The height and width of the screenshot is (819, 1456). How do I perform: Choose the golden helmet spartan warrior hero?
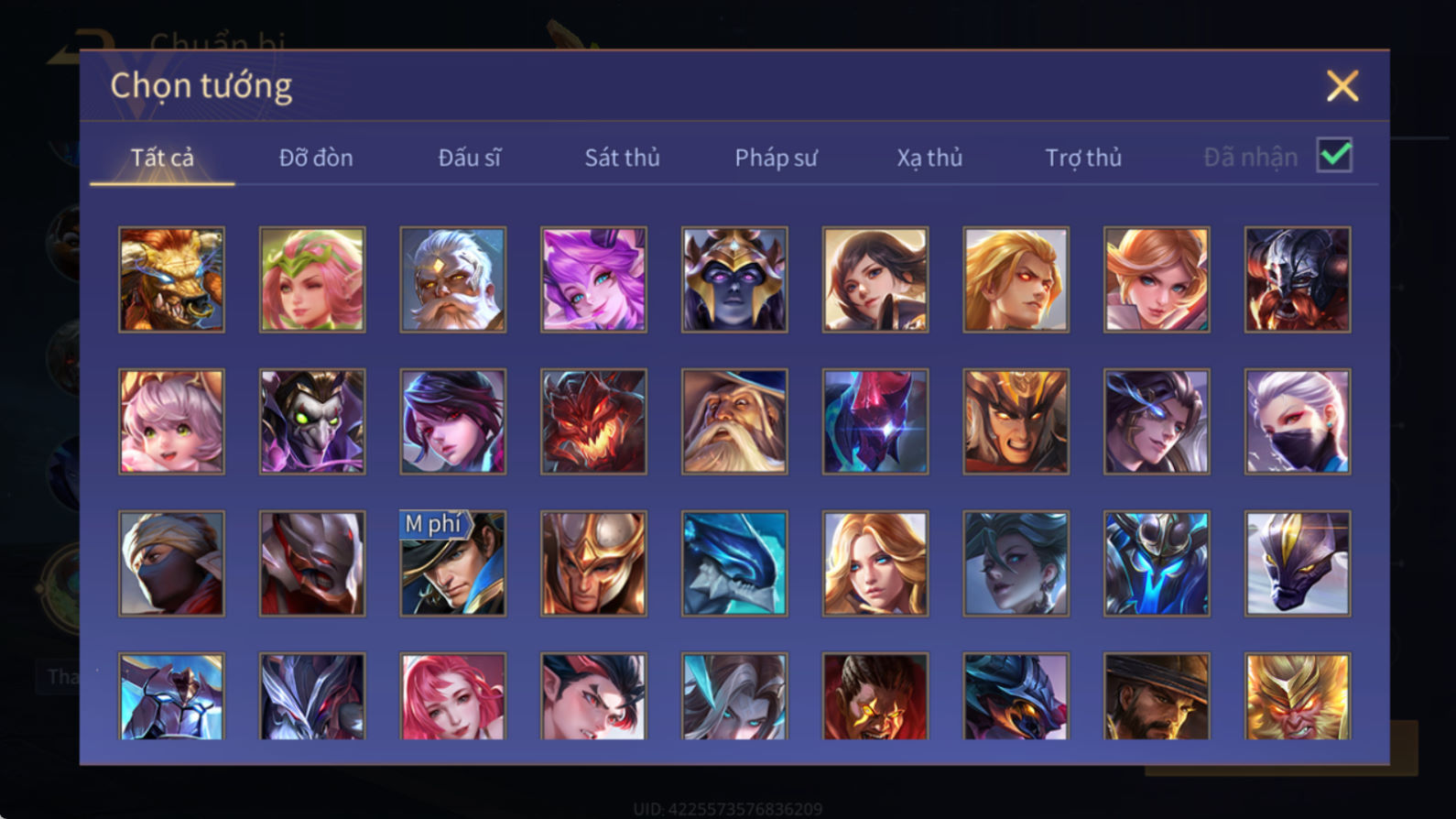click(593, 563)
